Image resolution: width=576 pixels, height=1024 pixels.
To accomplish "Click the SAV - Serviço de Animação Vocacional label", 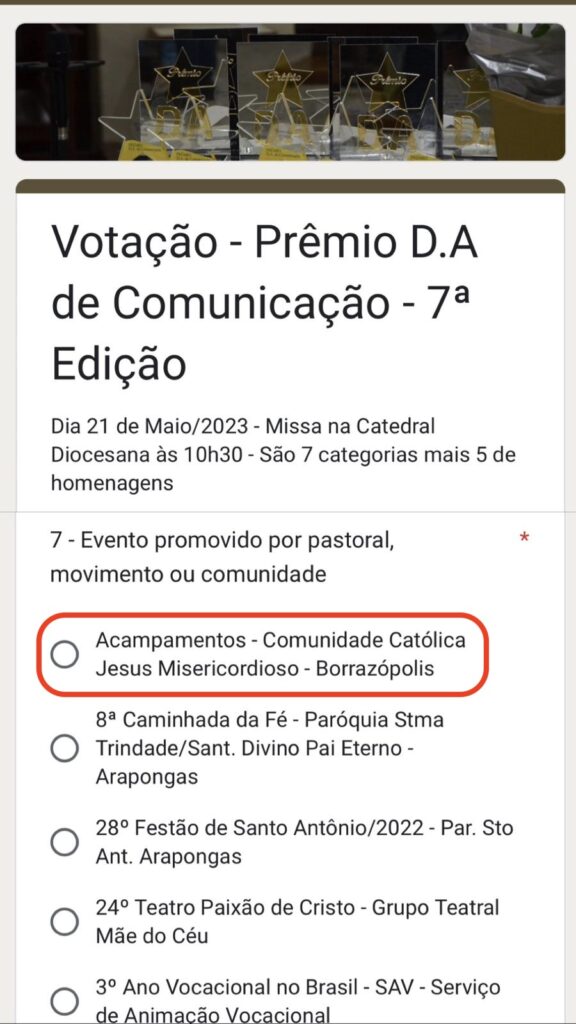I will click(x=298, y=999).
